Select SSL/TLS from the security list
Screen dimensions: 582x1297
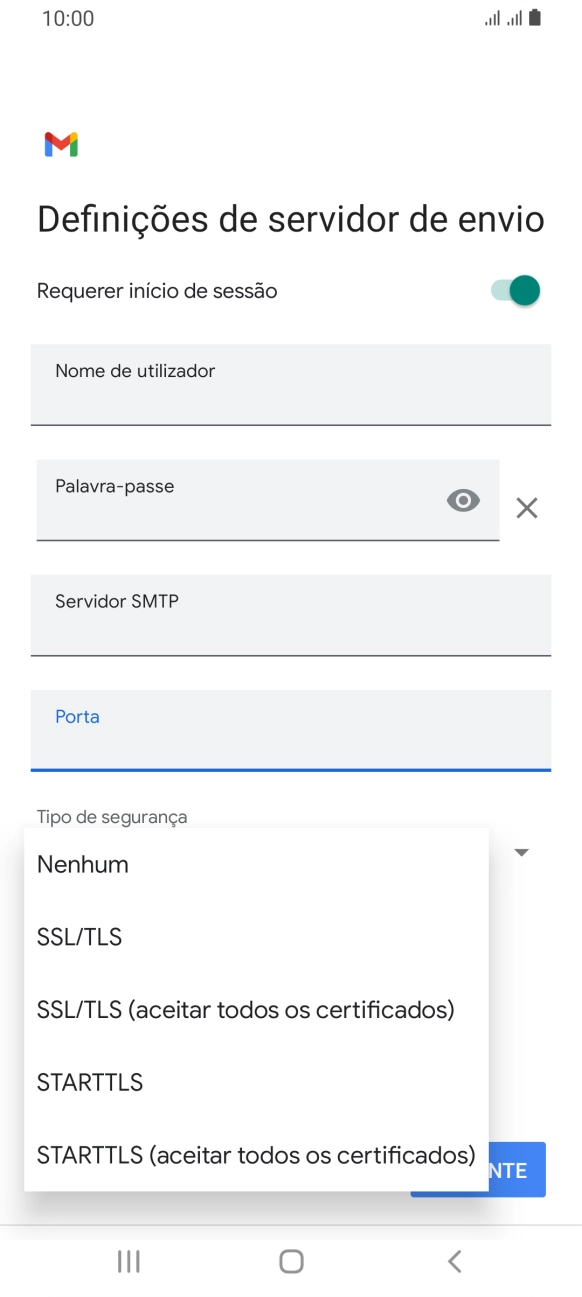[79, 937]
